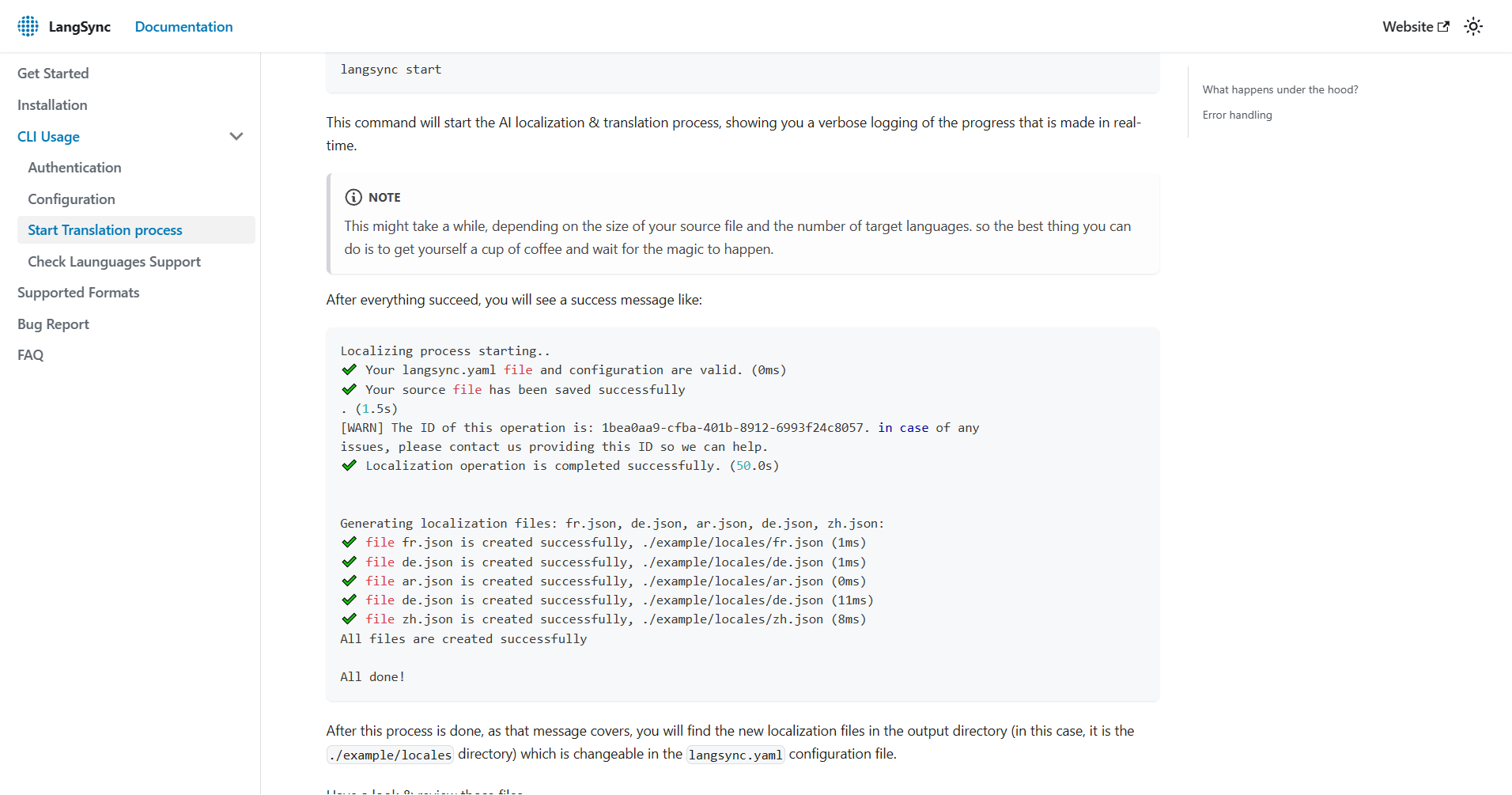Open the Website link in the header
The image size is (1512, 795).
click(1416, 26)
